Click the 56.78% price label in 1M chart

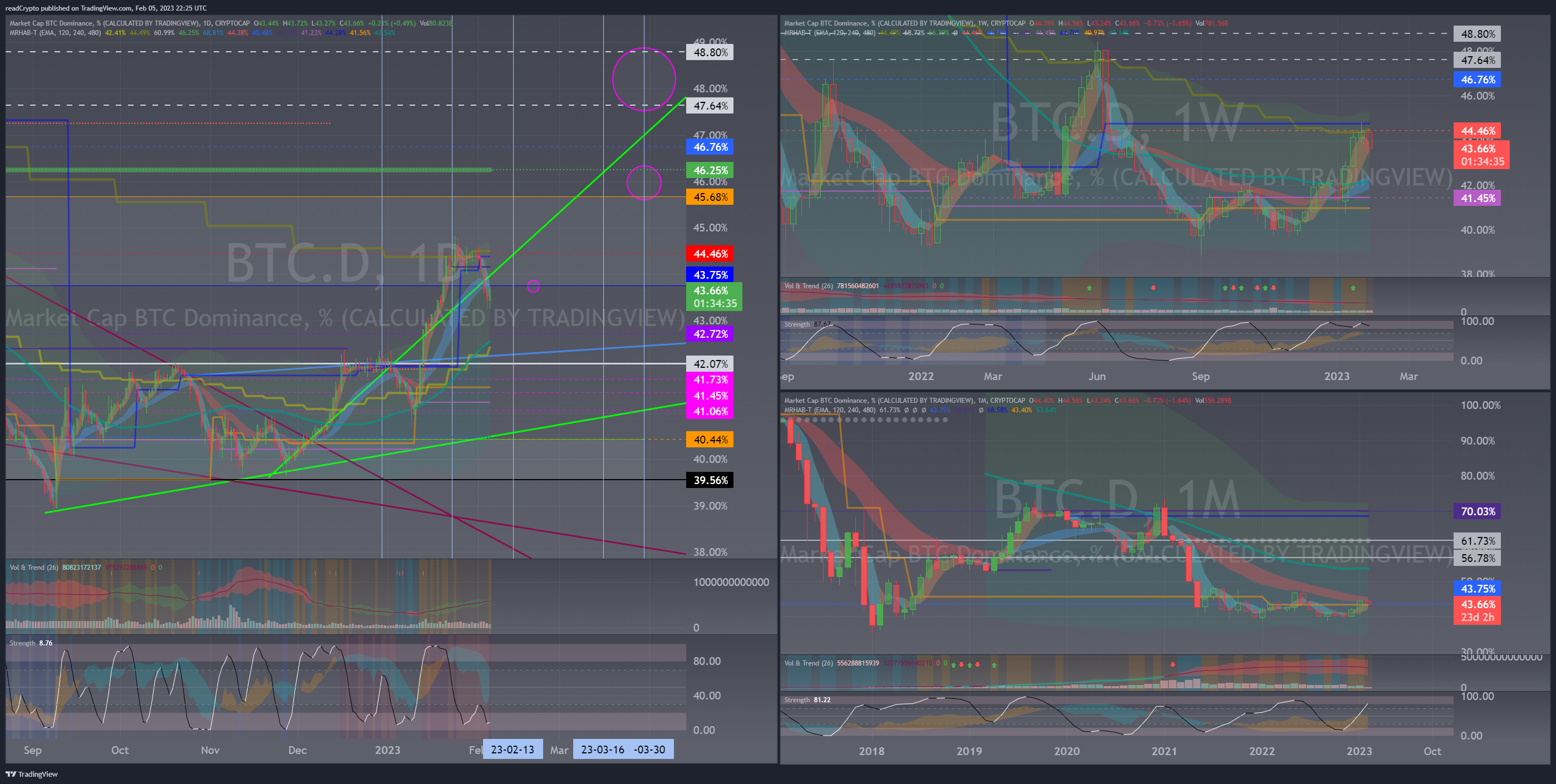[1478, 558]
